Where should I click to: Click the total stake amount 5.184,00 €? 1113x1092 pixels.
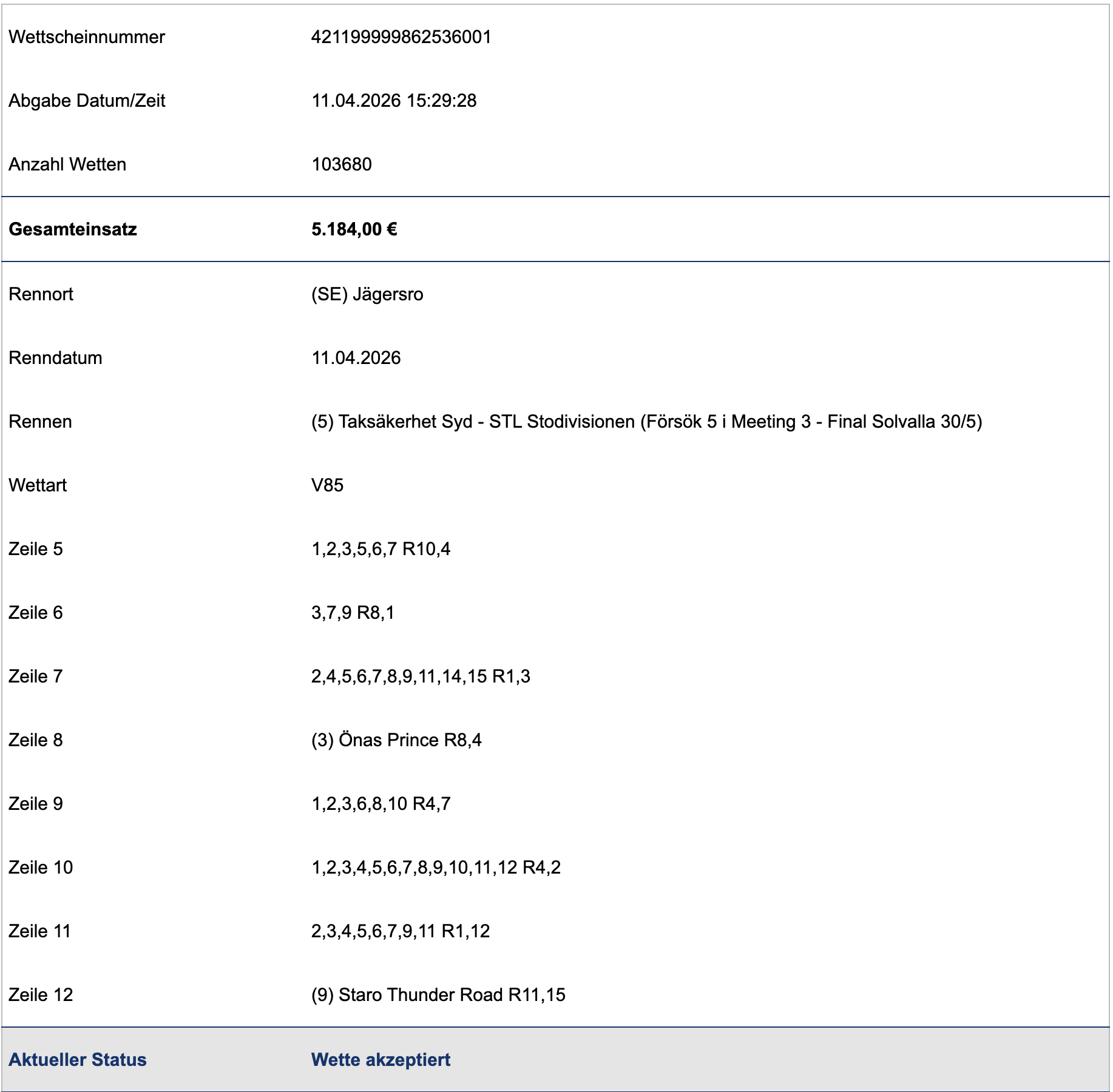[354, 229]
